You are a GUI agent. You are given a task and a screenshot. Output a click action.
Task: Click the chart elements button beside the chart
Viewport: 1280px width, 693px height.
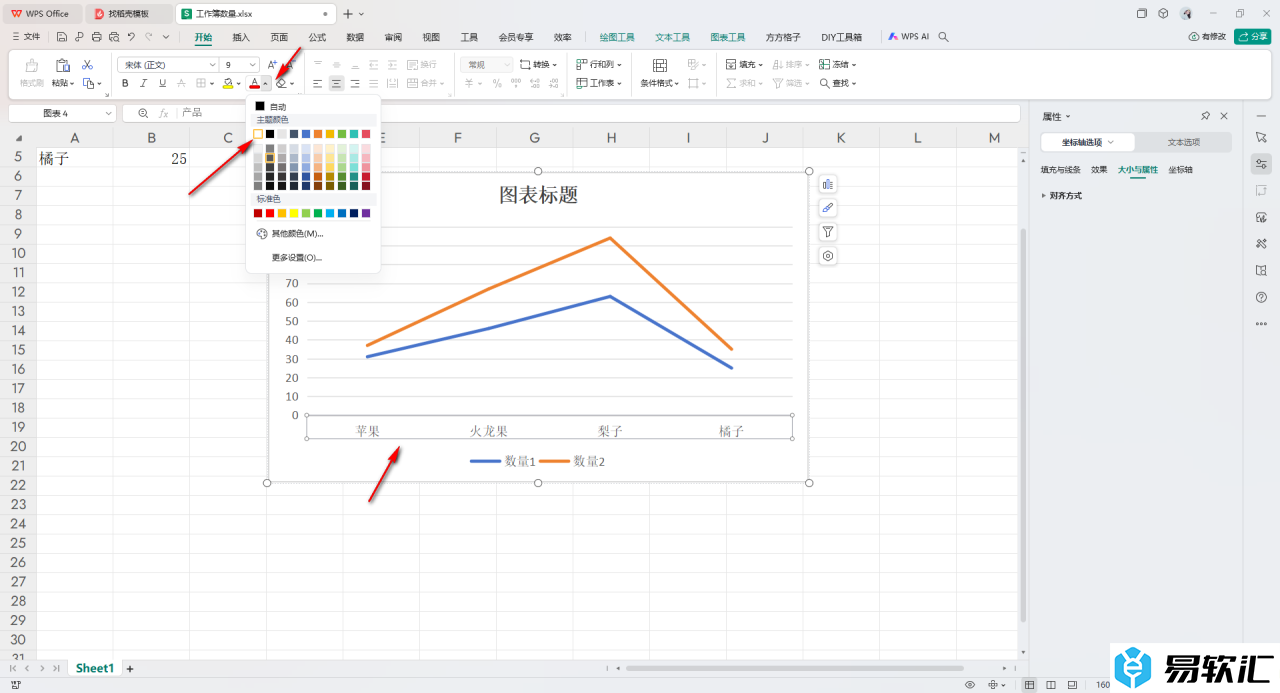[x=828, y=184]
